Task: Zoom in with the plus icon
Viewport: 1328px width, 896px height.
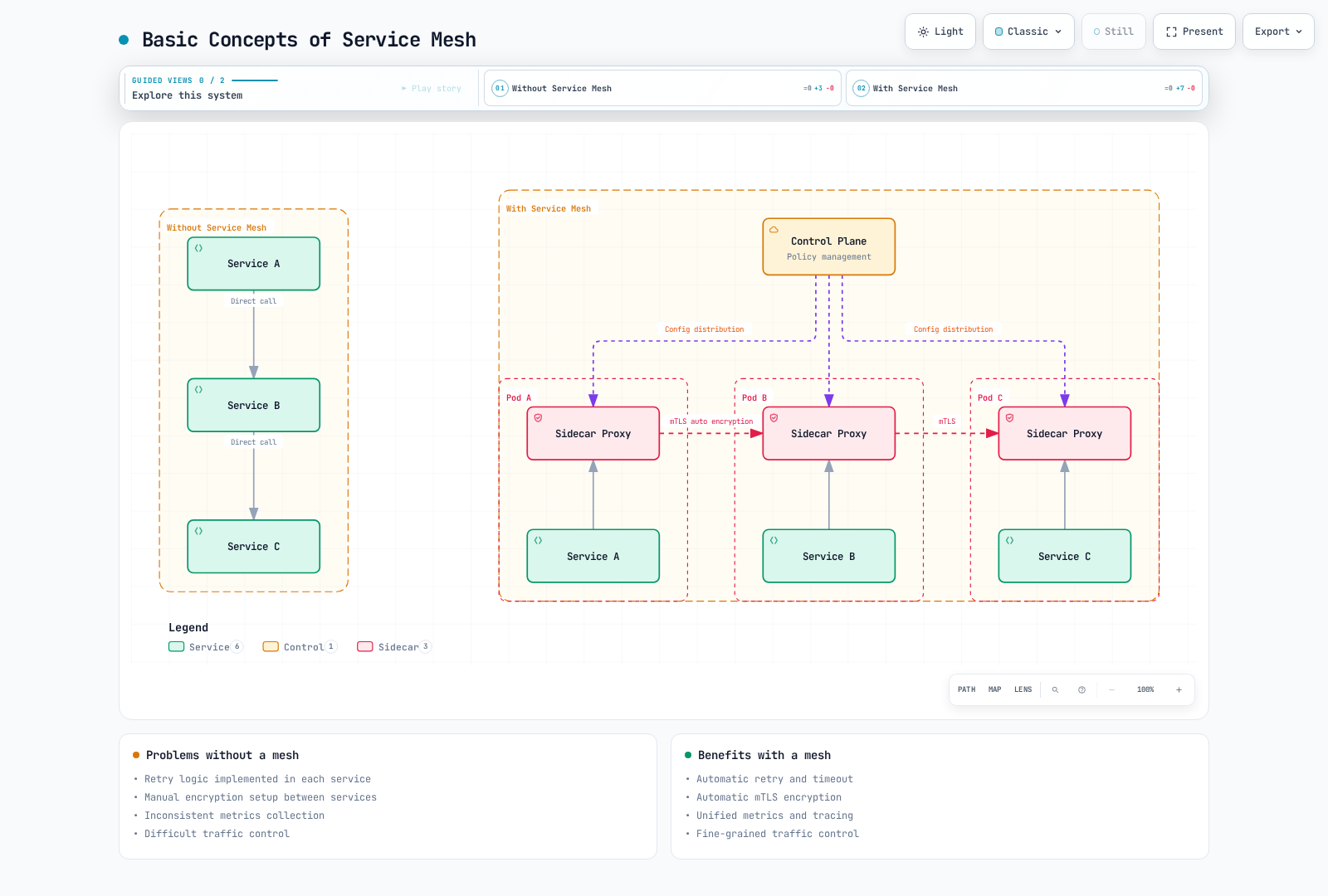Action: (1179, 689)
